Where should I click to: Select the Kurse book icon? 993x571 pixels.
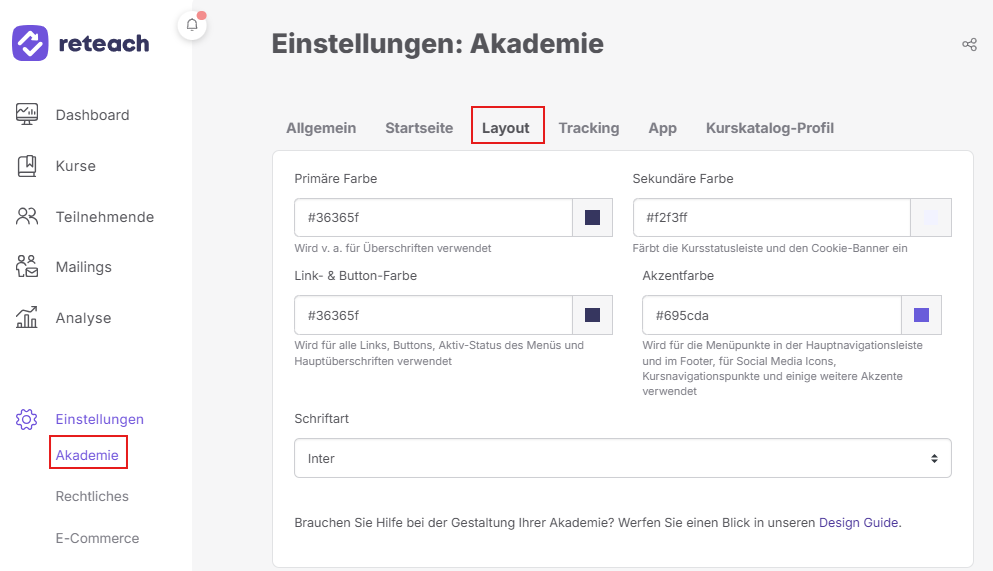pos(27,166)
